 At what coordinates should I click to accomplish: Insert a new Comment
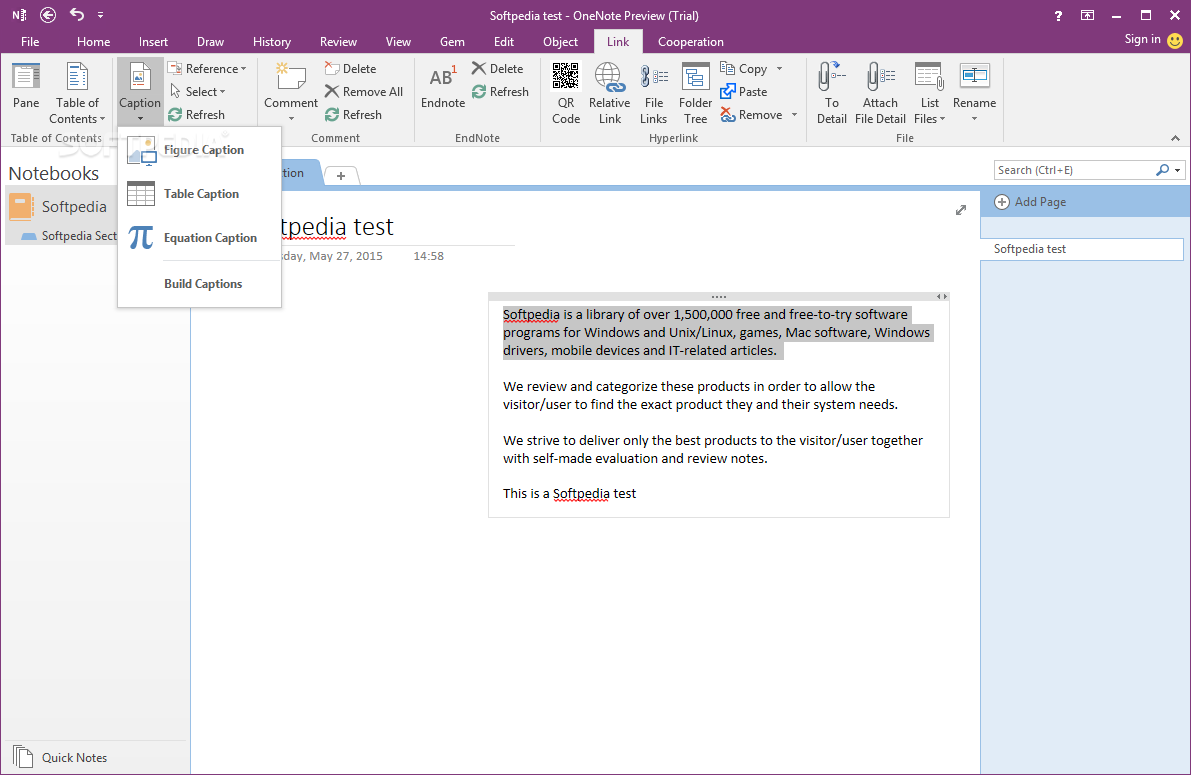tap(291, 92)
